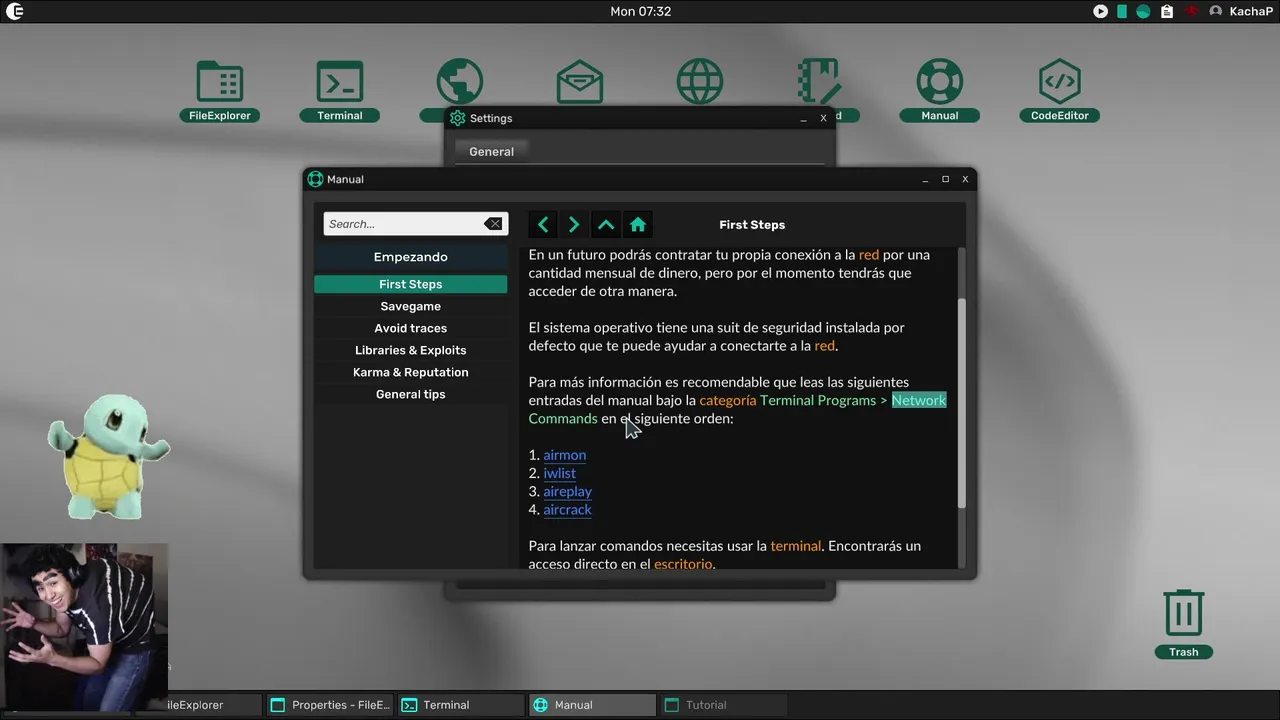Click the orange word terminal
Screen dimensions: 1280x720
[796, 546]
